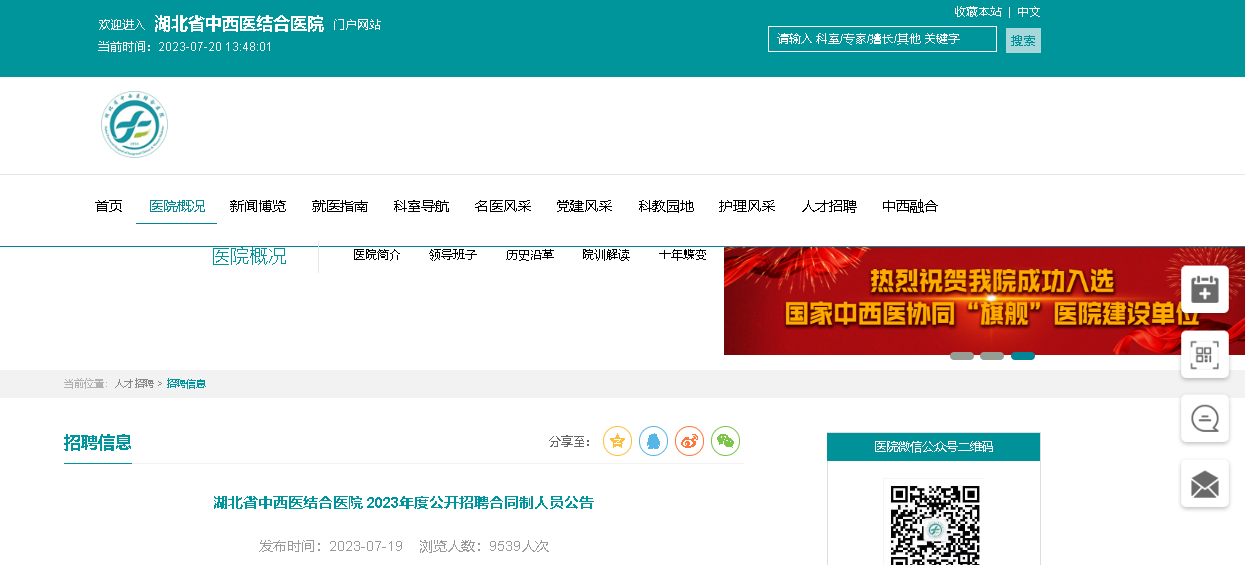This screenshot has height=565, width=1245.
Task: Select the third active banner indicator
Action: [1023, 356]
